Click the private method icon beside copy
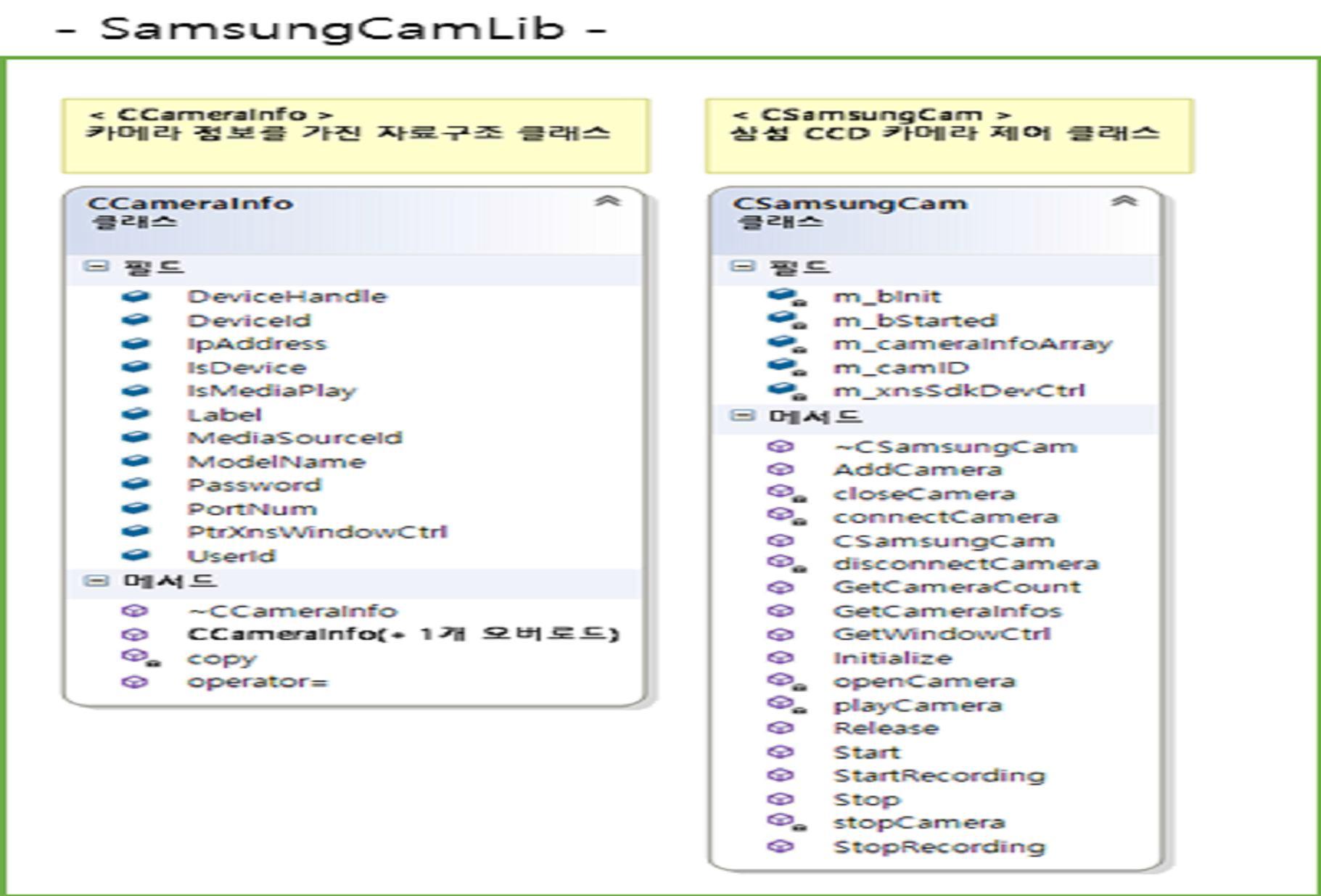Image resolution: width=1321 pixels, height=896 pixels. [x=141, y=658]
